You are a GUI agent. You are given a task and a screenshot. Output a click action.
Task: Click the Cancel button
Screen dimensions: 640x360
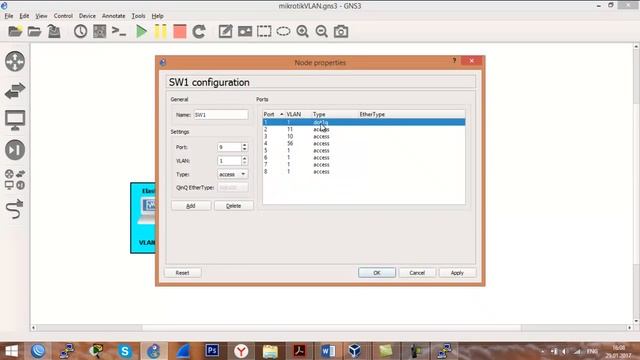click(x=417, y=273)
